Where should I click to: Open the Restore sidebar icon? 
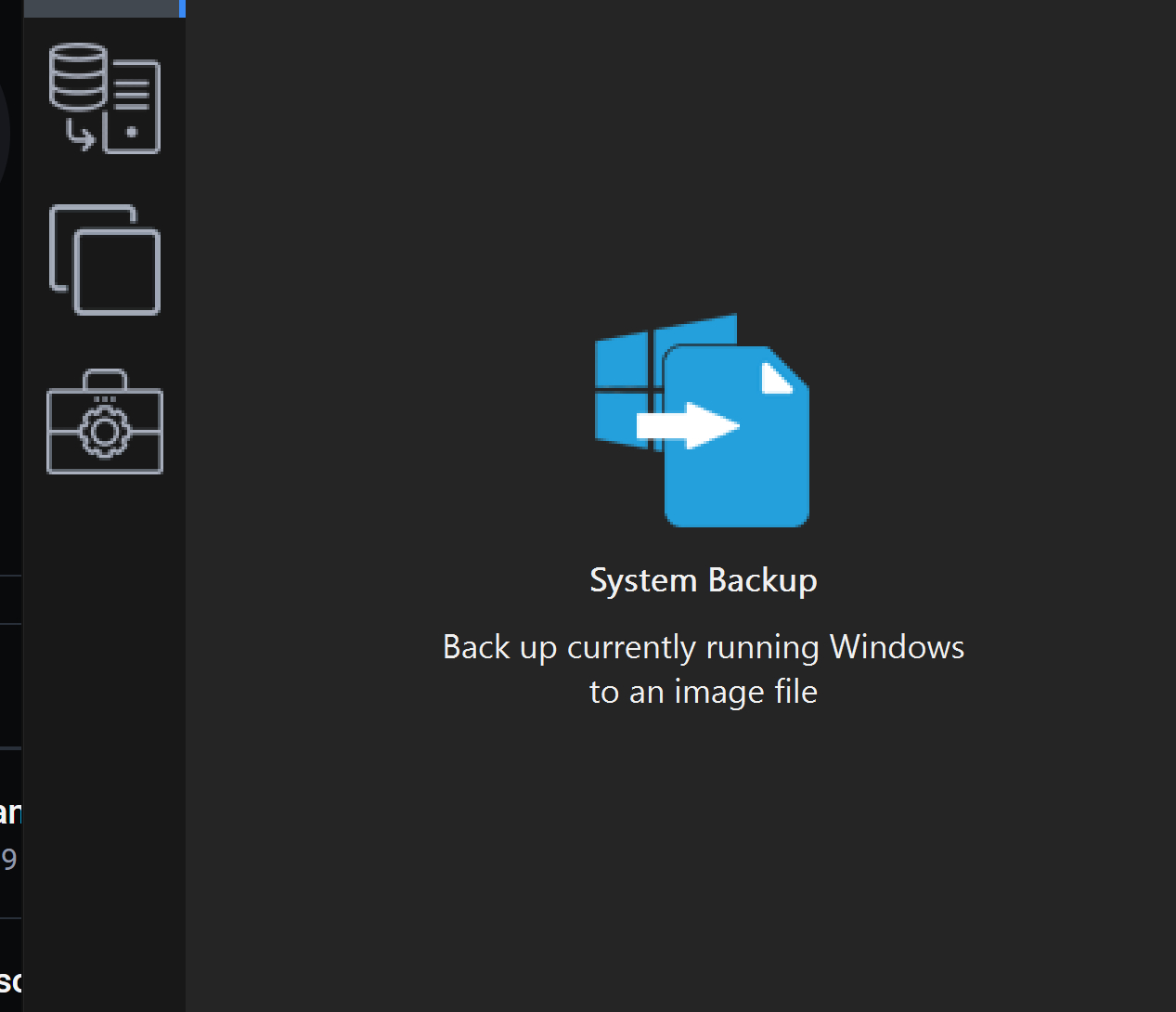(x=105, y=98)
